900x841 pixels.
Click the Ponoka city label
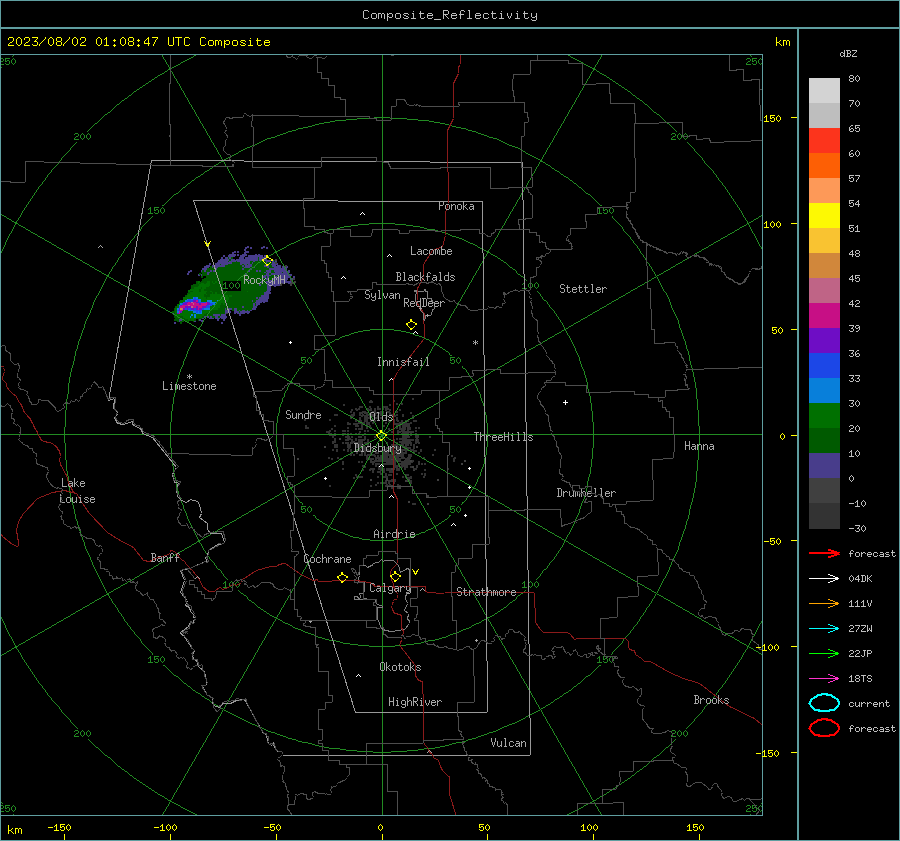click(x=456, y=206)
